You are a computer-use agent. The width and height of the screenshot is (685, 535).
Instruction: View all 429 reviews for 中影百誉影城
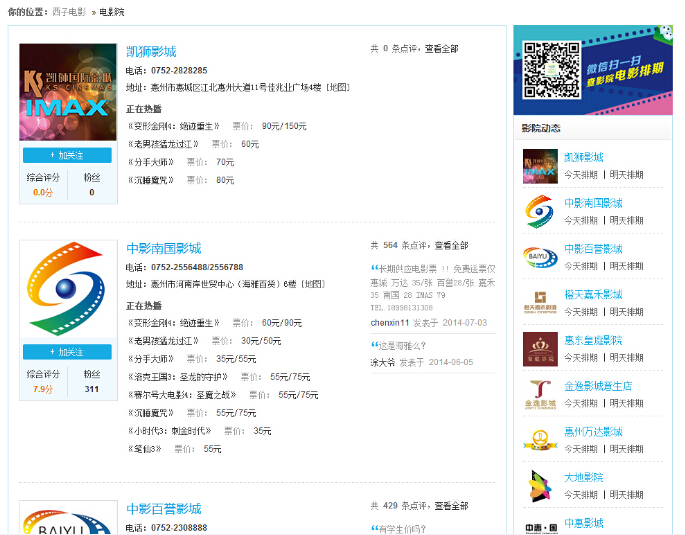[451, 506]
